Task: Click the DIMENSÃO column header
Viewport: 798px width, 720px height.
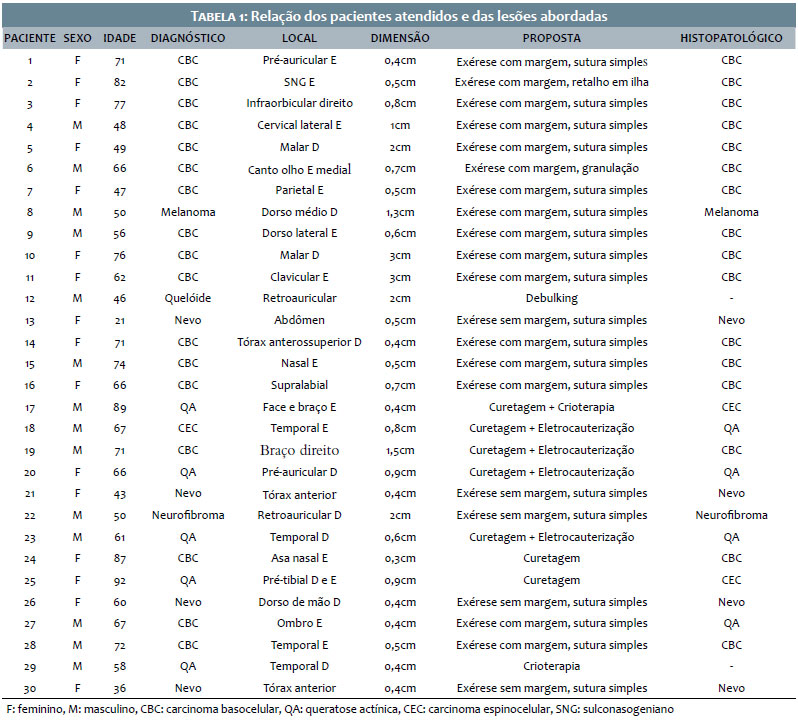Action: click(400, 38)
